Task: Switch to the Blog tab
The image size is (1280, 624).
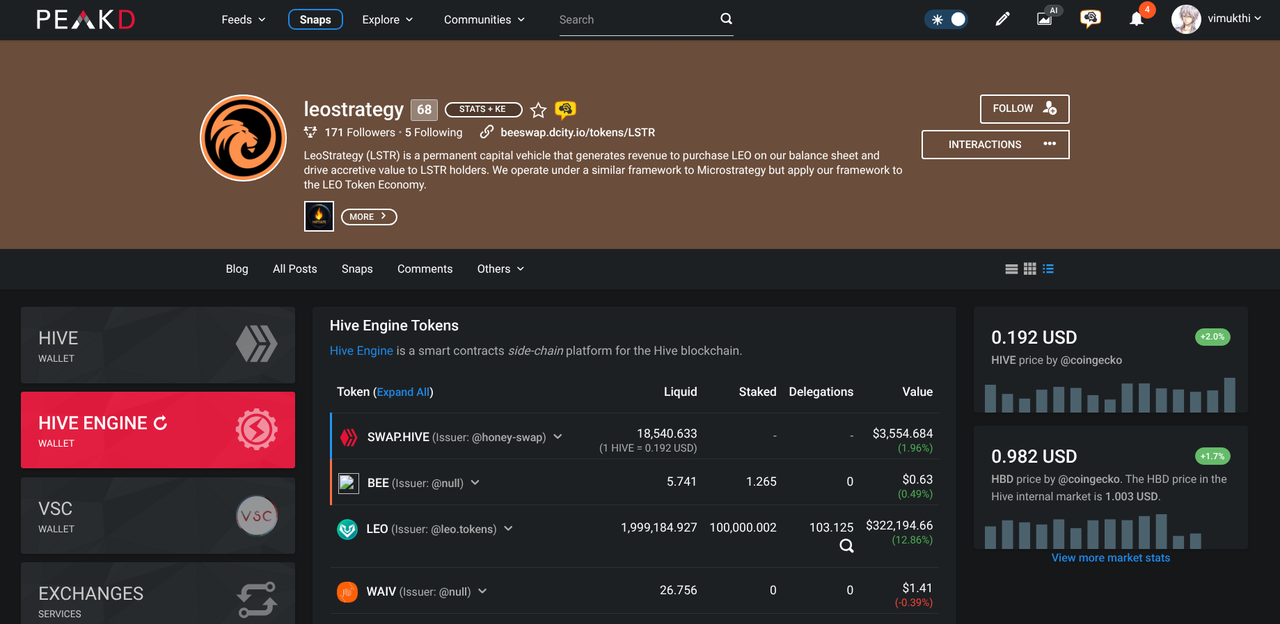Action: [x=237, y=269]
